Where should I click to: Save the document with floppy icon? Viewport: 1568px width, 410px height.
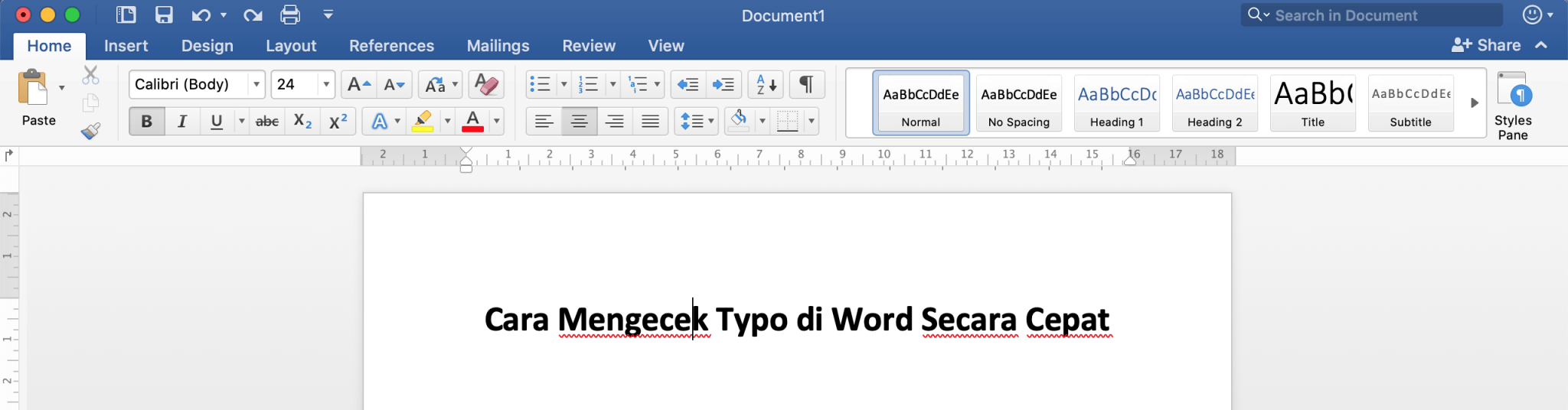click(164, 15)
